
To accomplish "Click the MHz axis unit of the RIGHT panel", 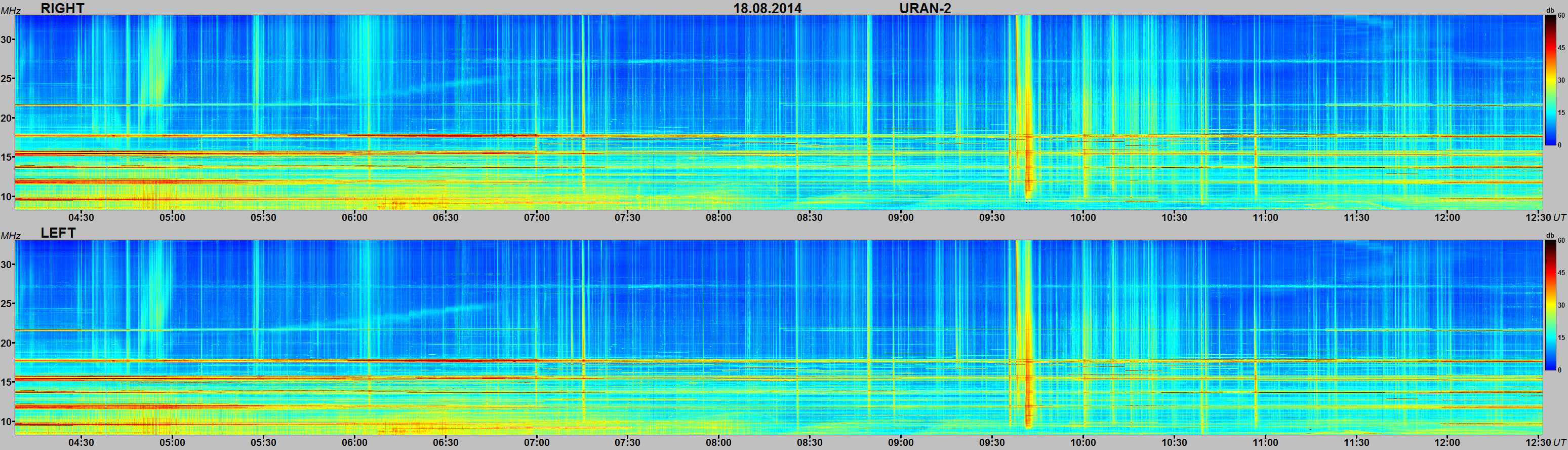I will [11, 11].
